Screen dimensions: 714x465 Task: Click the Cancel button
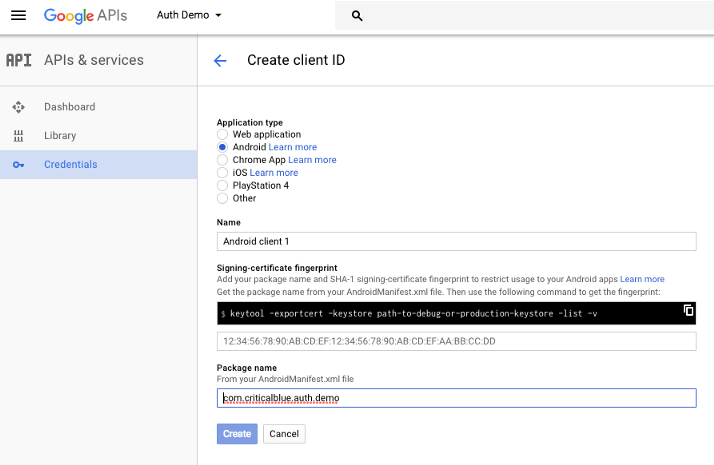click(284, 434)
